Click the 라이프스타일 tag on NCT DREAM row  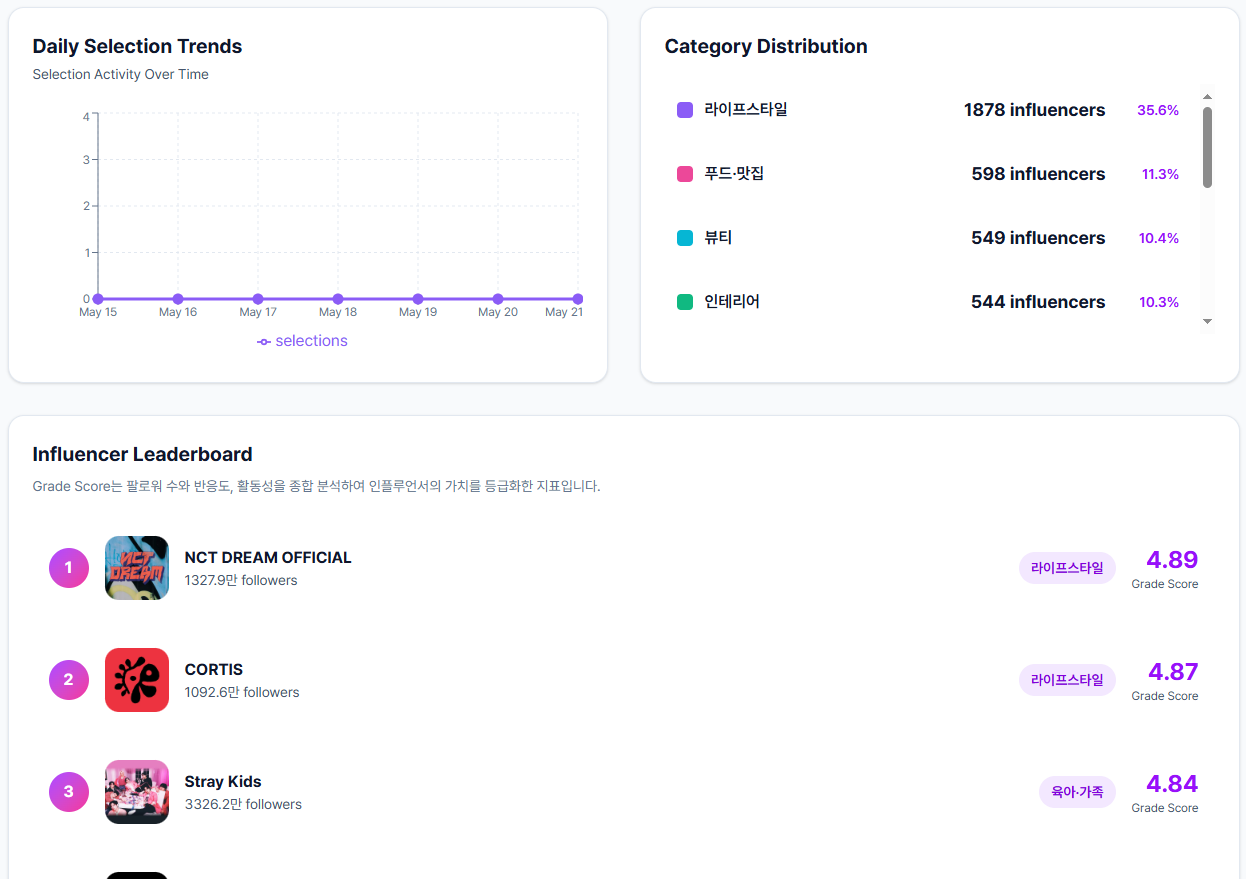tap(1067, 568)
